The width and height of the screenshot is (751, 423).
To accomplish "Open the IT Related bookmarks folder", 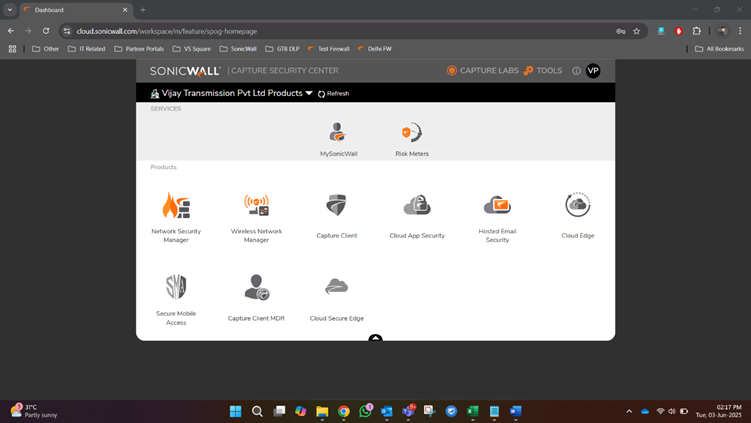I will [x=87, y=49].
